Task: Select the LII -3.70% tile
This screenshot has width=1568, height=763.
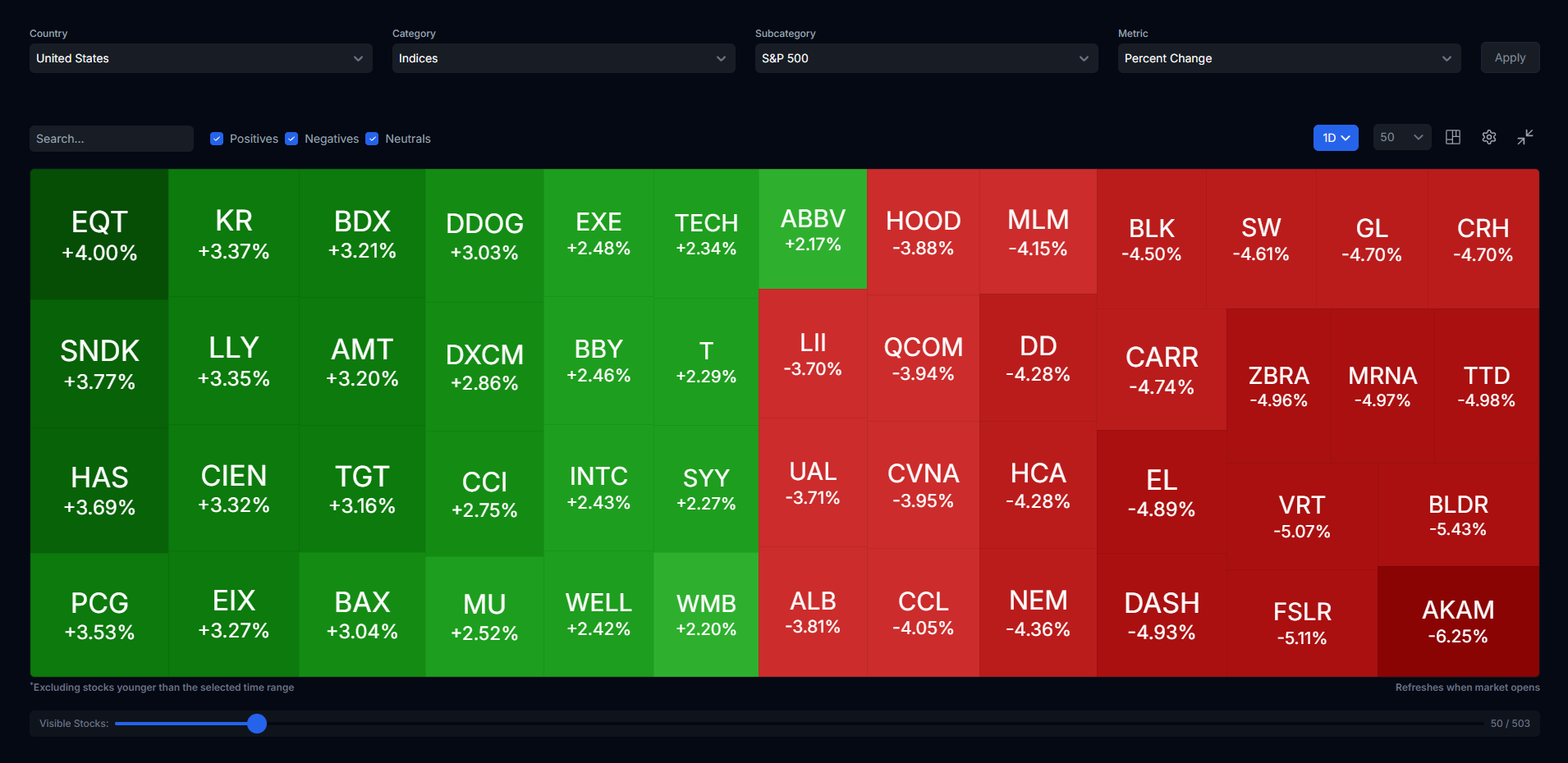Action: click(x=813, y=354)
